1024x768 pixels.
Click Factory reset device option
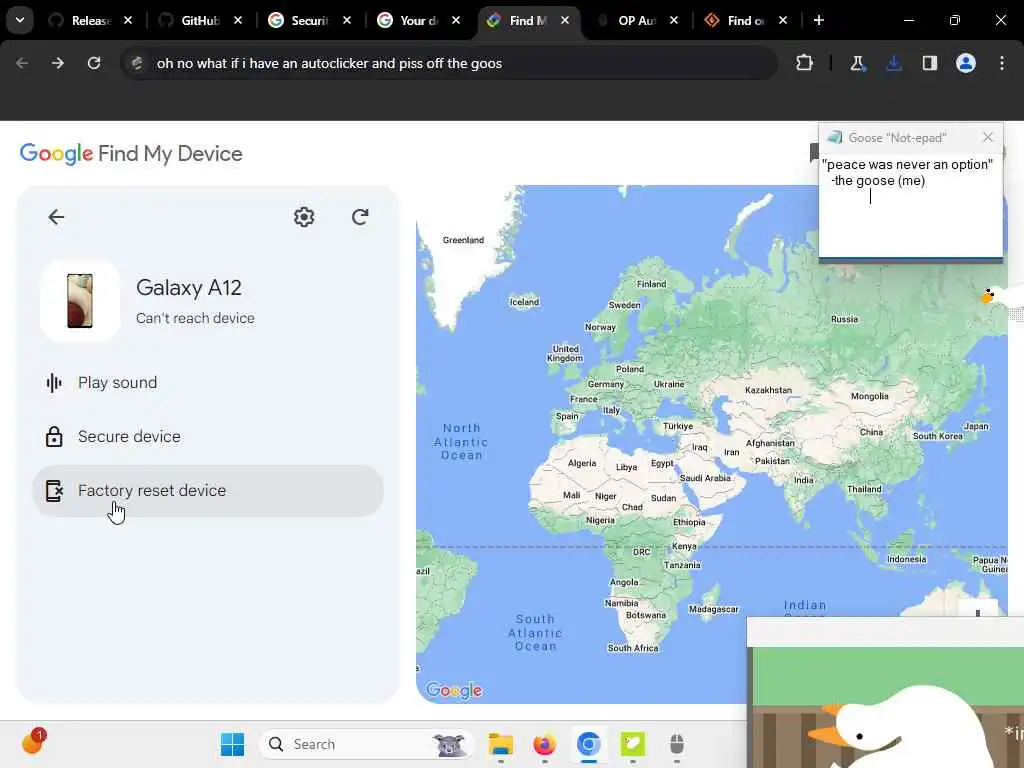[208, 490]
